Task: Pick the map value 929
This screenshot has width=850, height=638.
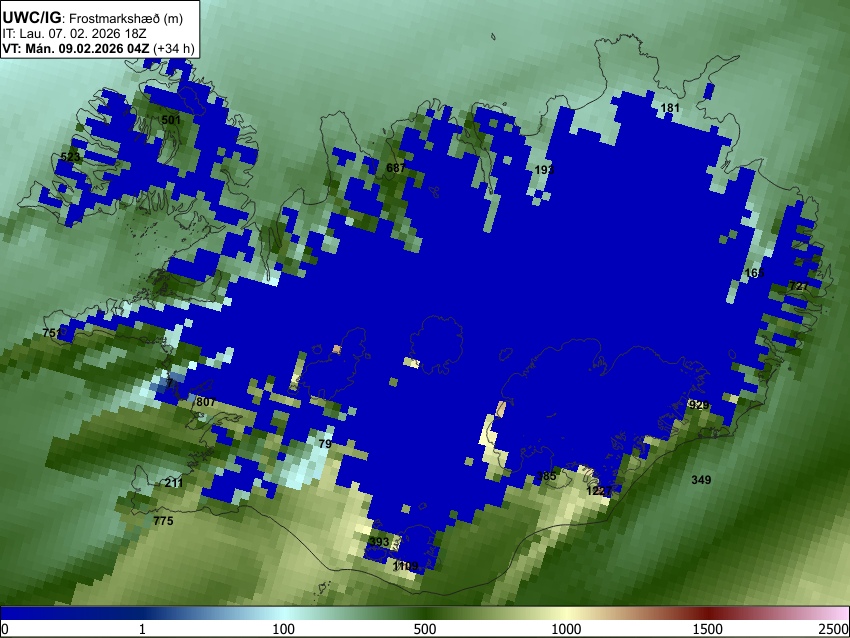Action: point(699,405)
